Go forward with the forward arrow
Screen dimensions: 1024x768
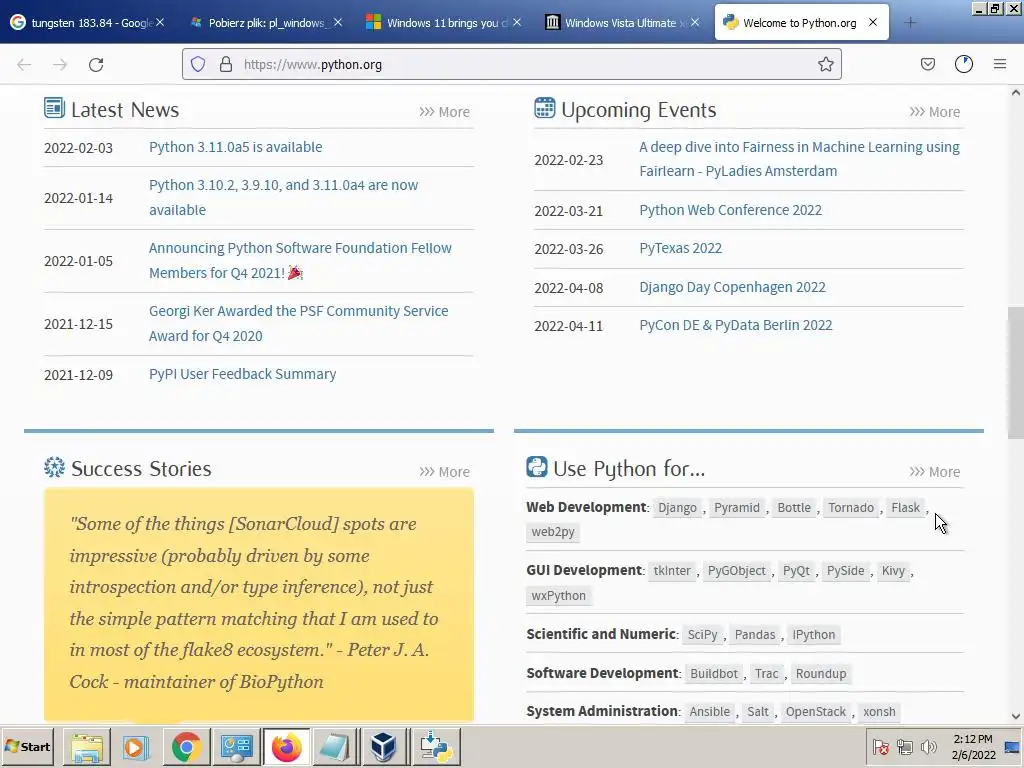(60, 65)
